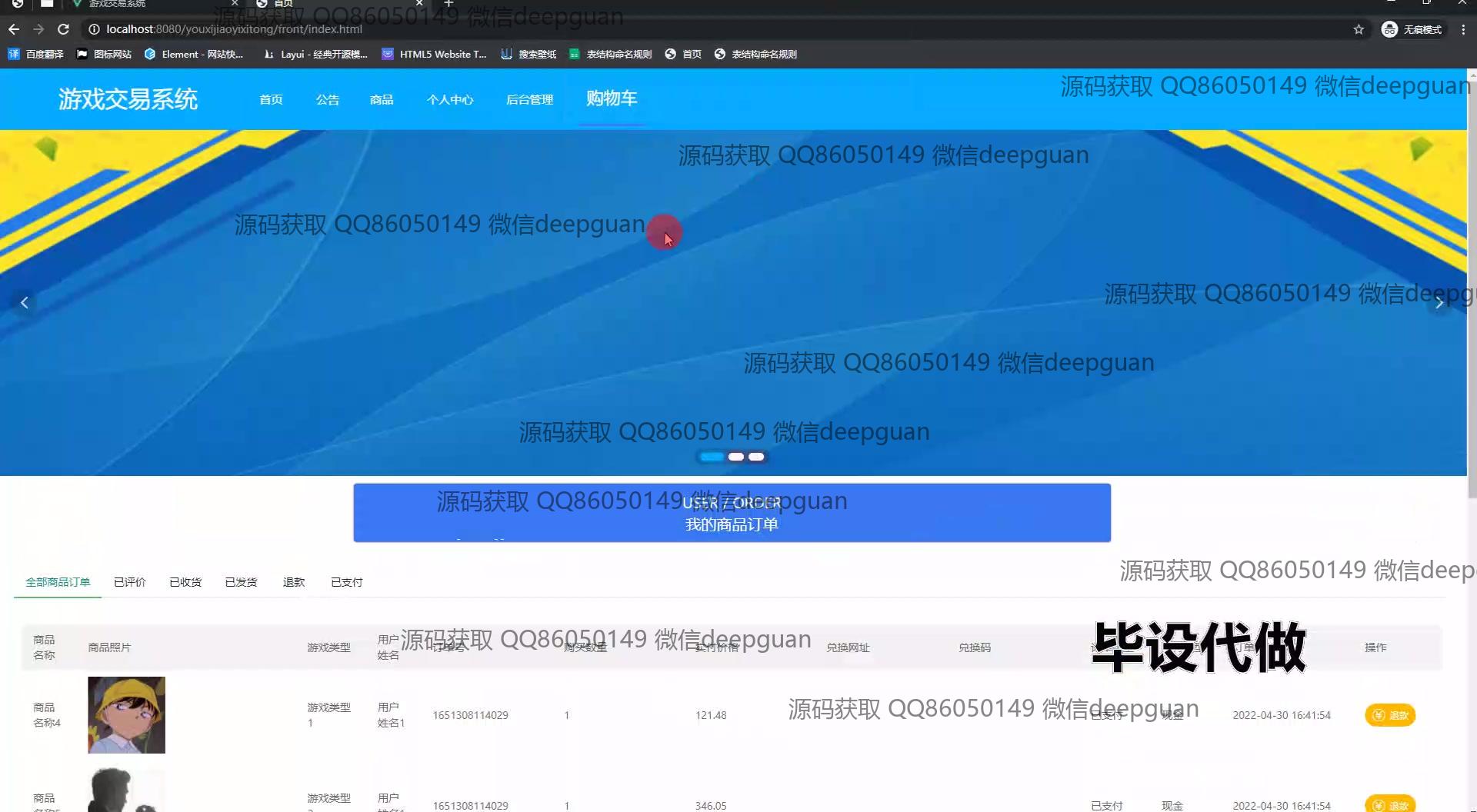Image resolution: width=1477 pixels, height=812 pixels.
Task: Switch to 已评价 orders tab
Action: coord(129,582)
